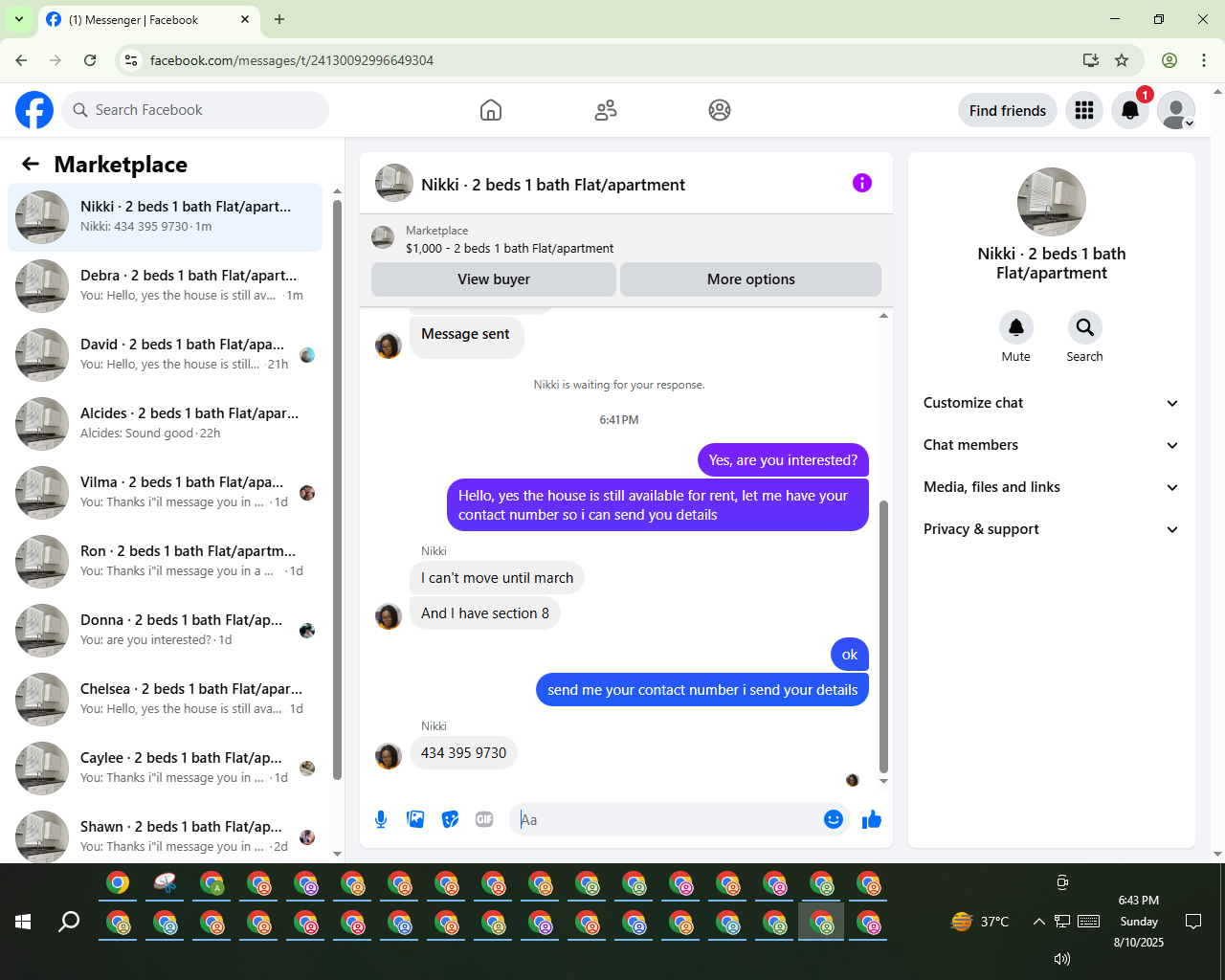
Task: Search in conversation magnifier icon
Action: click(1085, 327)
